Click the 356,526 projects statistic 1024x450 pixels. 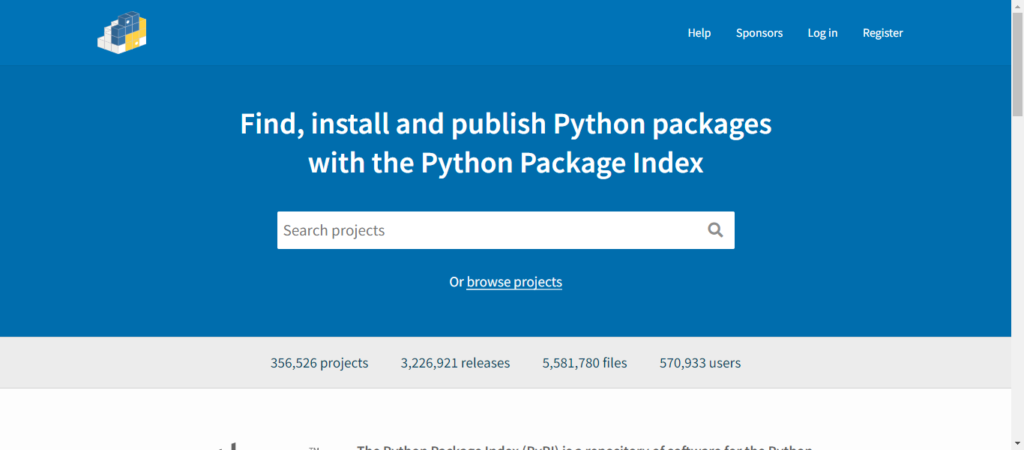point(319,363)
